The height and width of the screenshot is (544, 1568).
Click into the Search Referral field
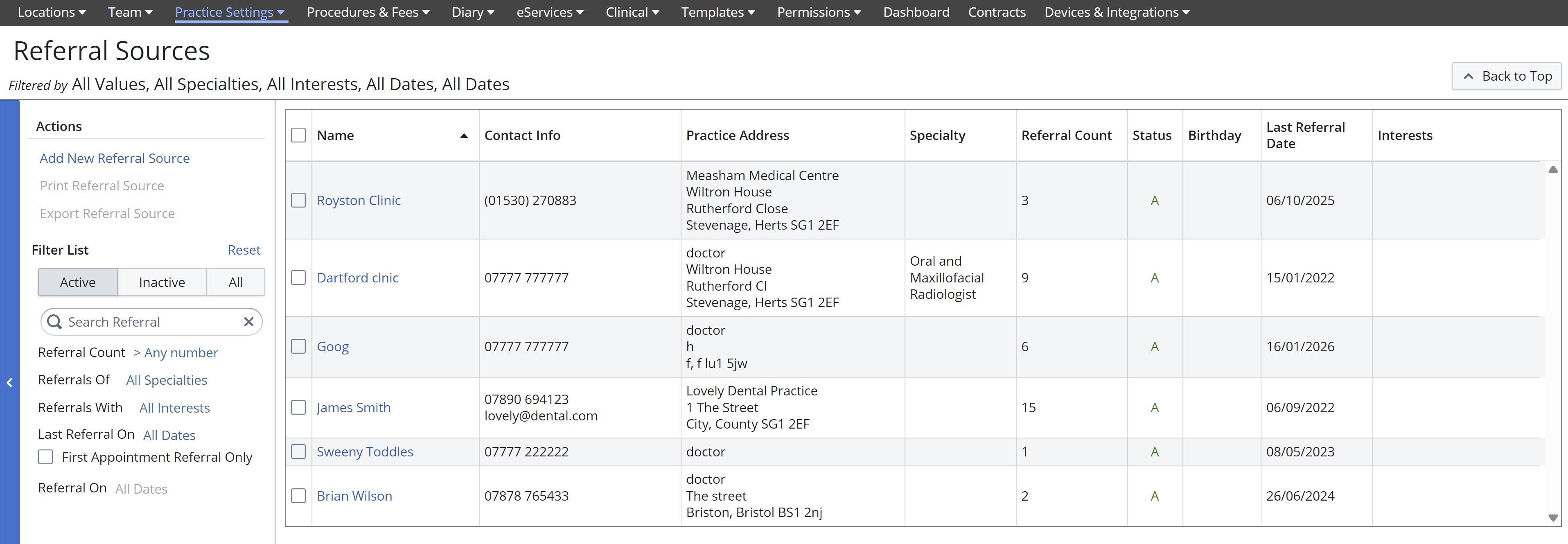pos(152,322)
